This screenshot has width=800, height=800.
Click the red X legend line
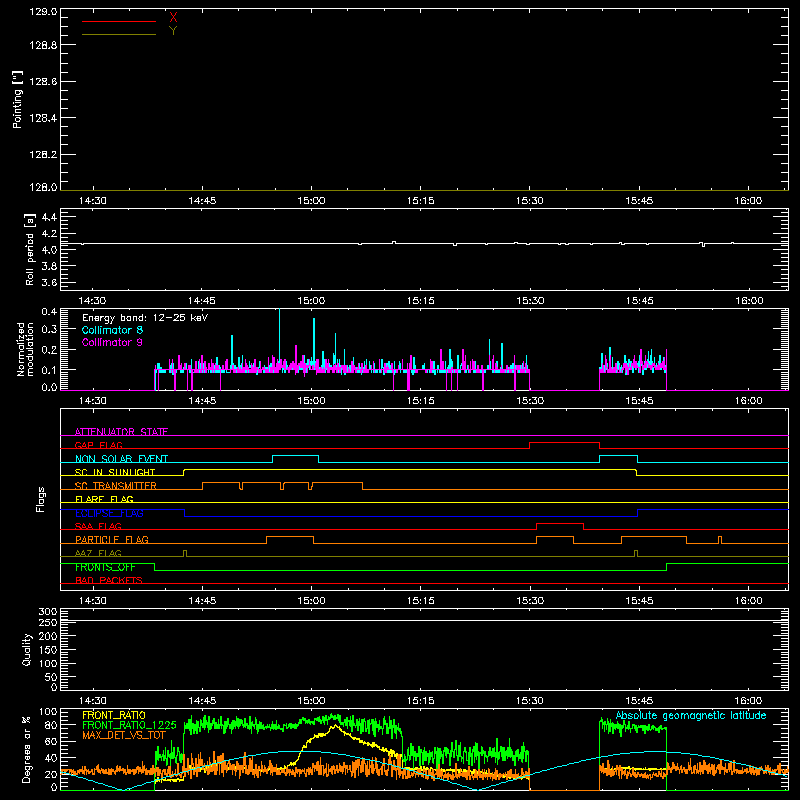[119, 21]
